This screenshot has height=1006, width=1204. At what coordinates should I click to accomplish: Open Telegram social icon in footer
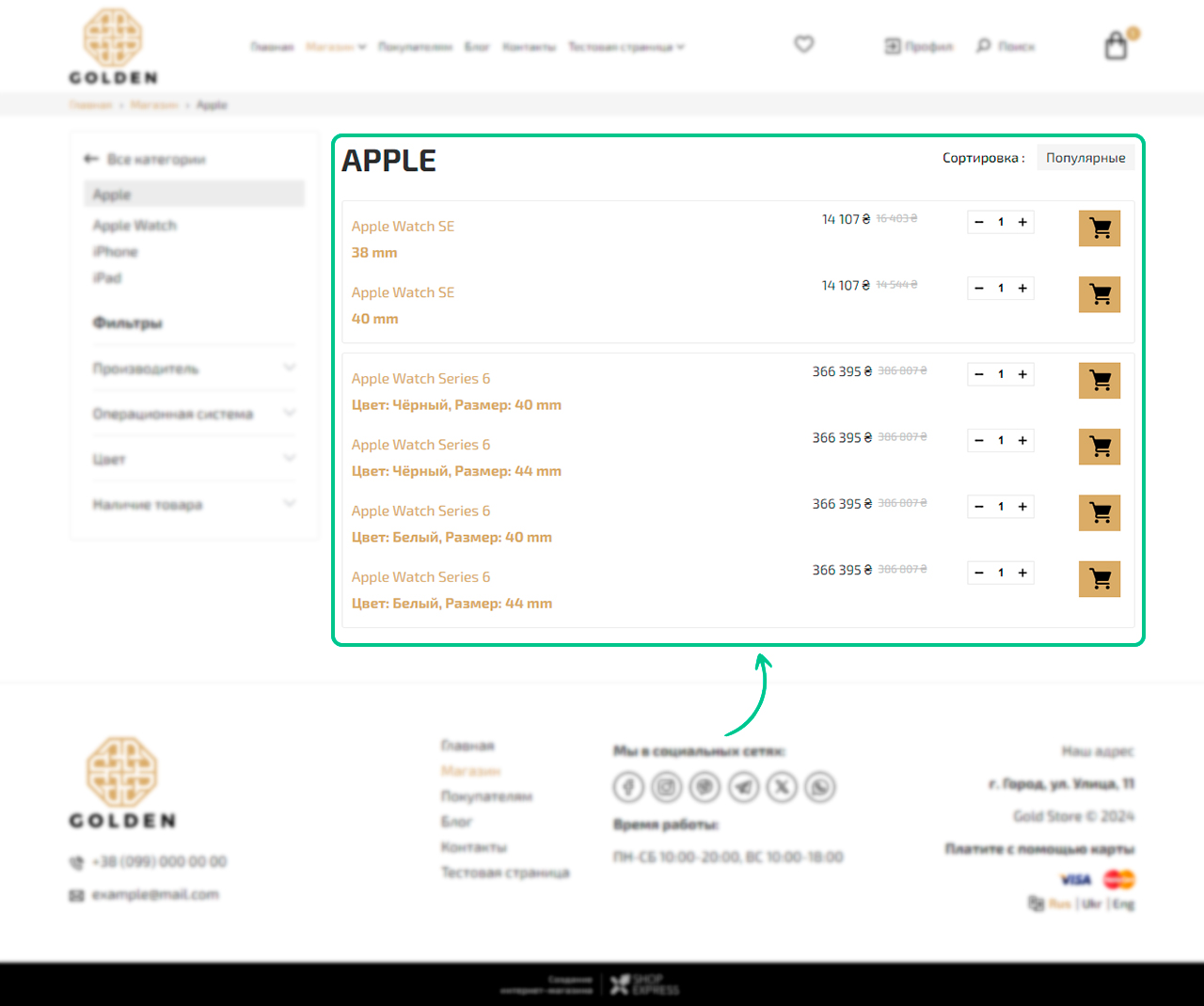pos(743,787)
